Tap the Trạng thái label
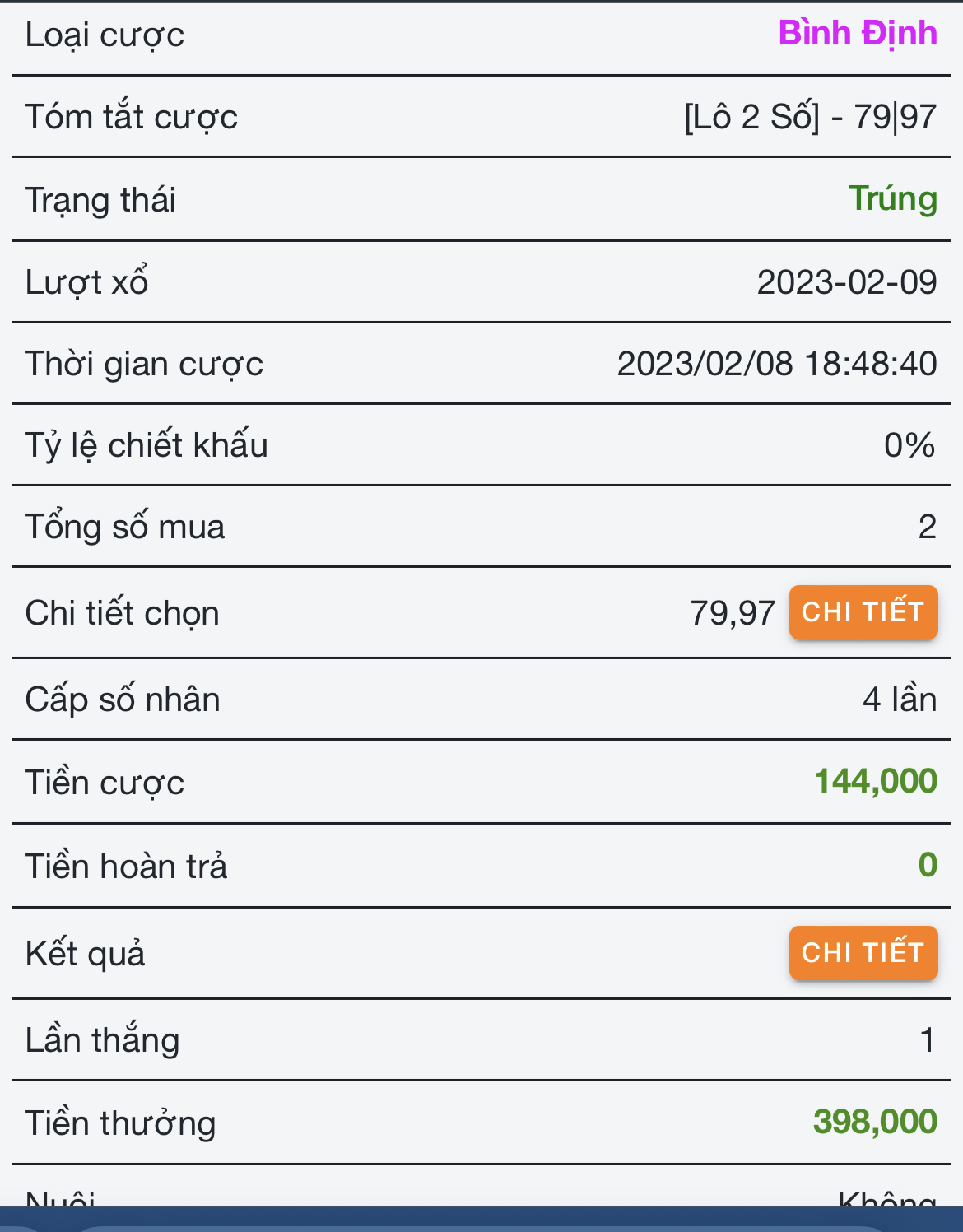This screenshot has width=963, height=1232. click(x=100, y=201)
